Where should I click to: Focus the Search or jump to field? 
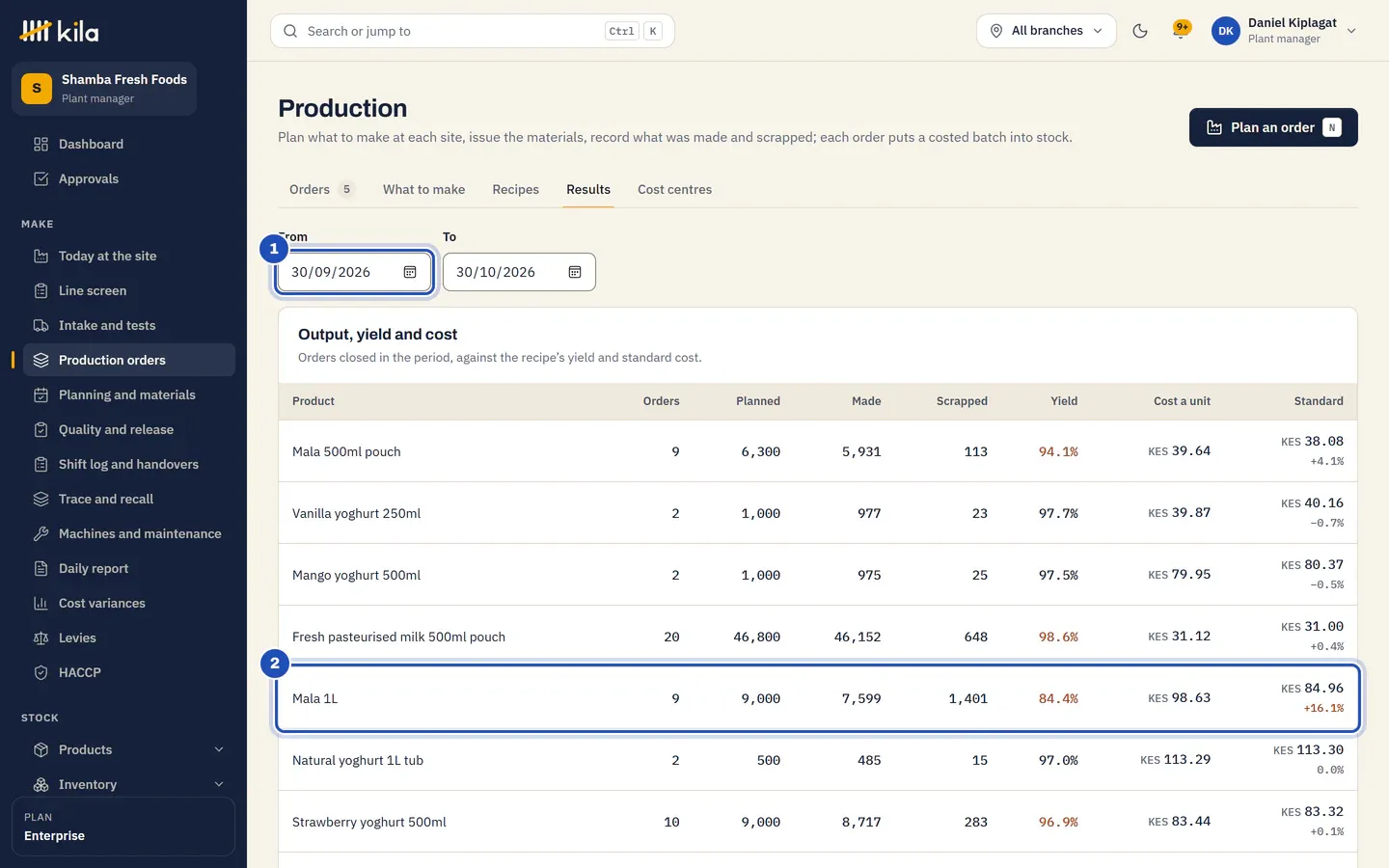pos(473,31)
